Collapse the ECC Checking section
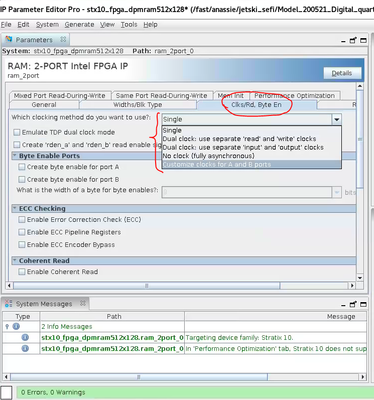374x400 pixels. (x=15, y=209)
